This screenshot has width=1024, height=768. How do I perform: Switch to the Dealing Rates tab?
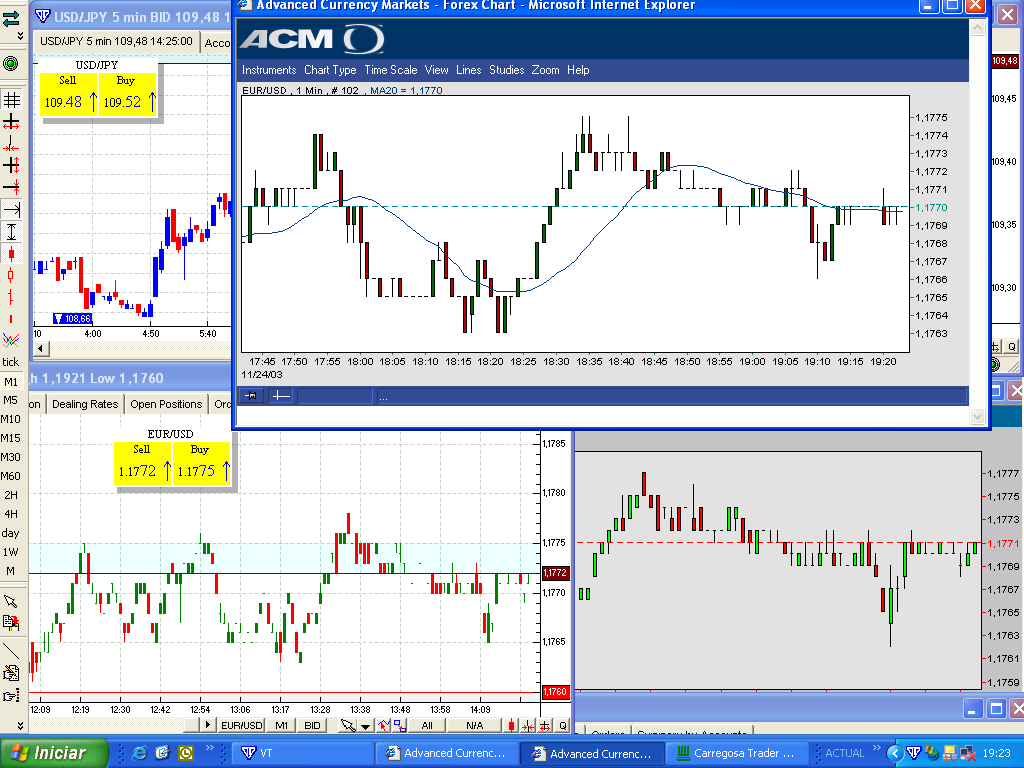click(x=85, y=404)
